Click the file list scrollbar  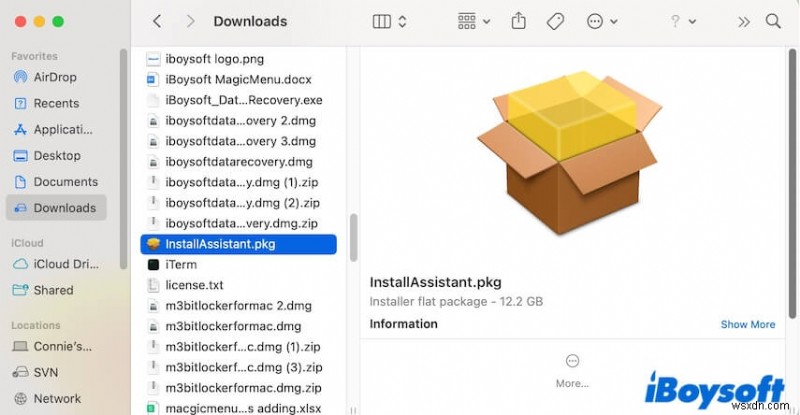pyautogui.click(x=354, y=238)
